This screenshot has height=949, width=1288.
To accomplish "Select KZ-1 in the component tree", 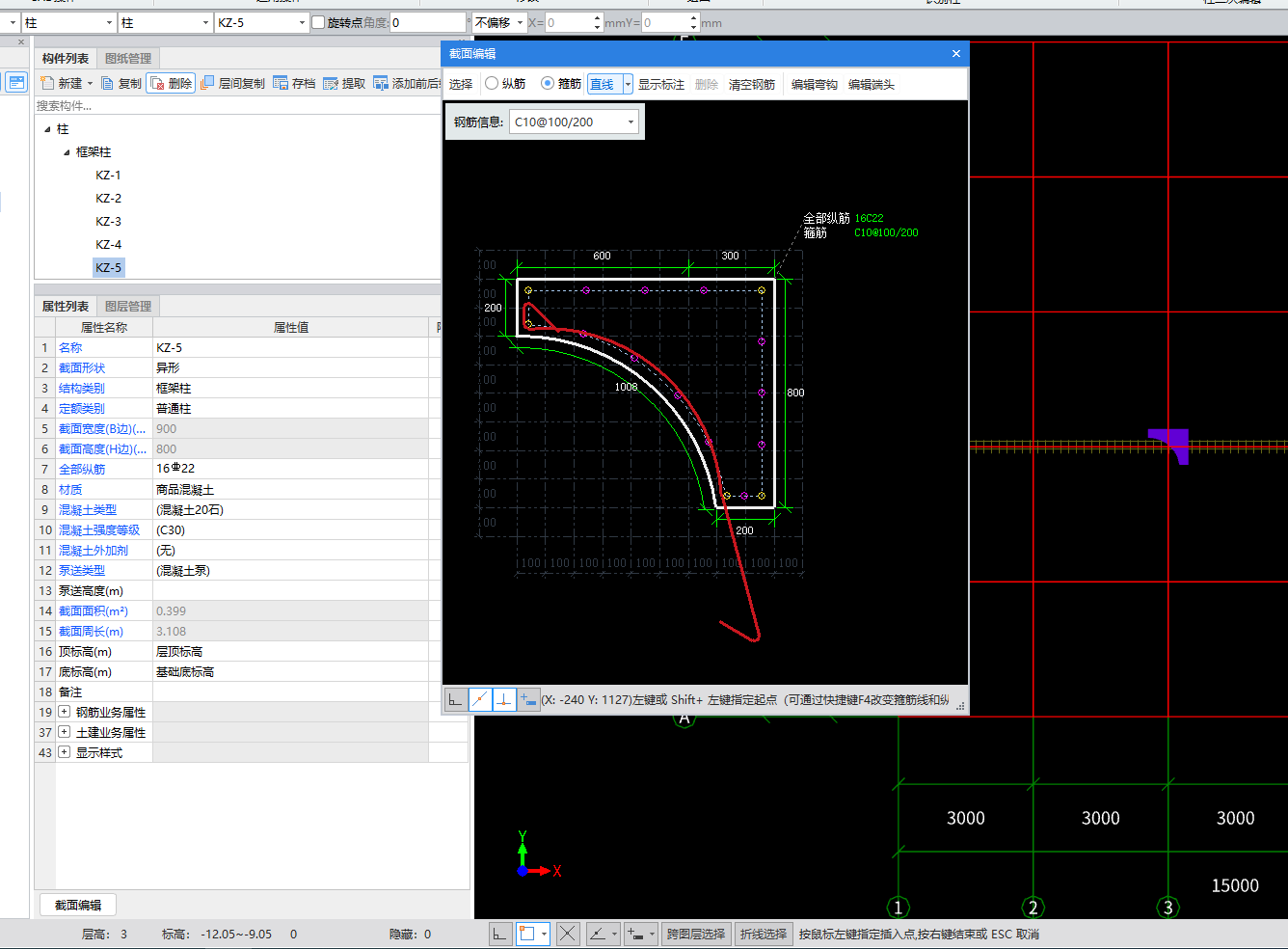I will tap(108, 176).
